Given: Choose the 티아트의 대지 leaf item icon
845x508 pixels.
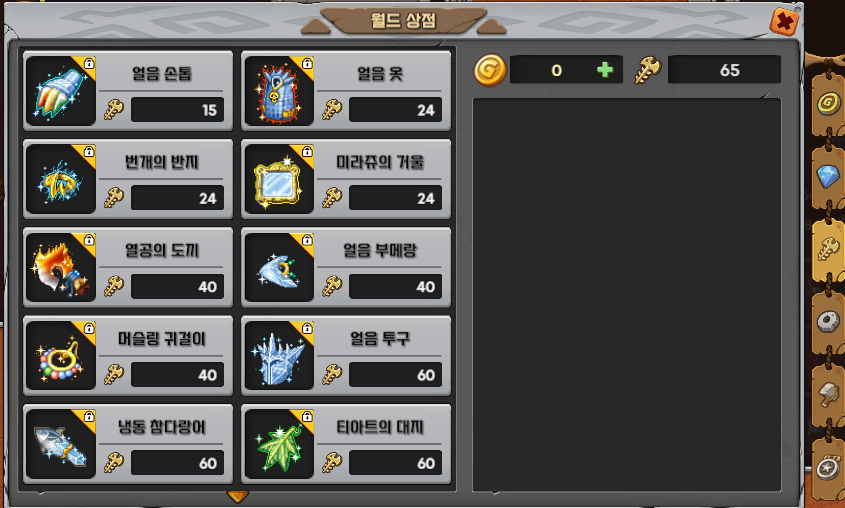Looking at the screenshot, I should coord(279,444).
